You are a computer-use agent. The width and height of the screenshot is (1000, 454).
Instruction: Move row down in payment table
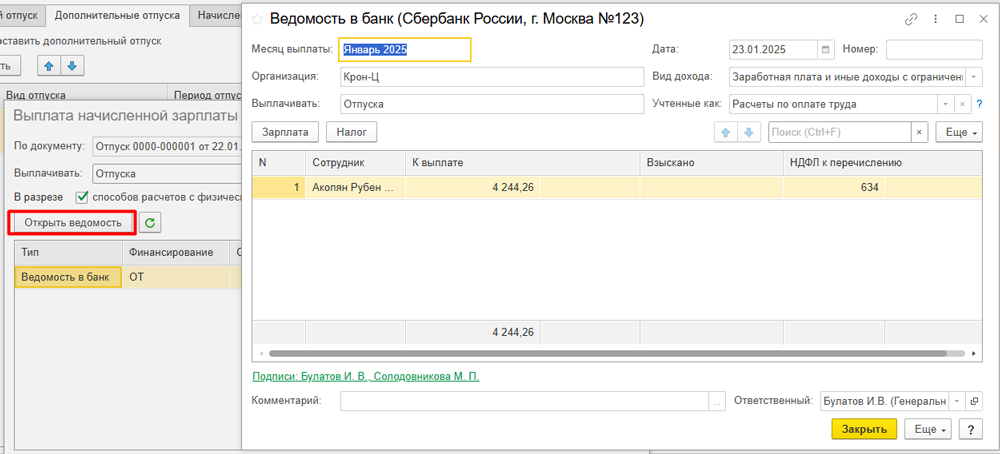(x=749, y=132)
